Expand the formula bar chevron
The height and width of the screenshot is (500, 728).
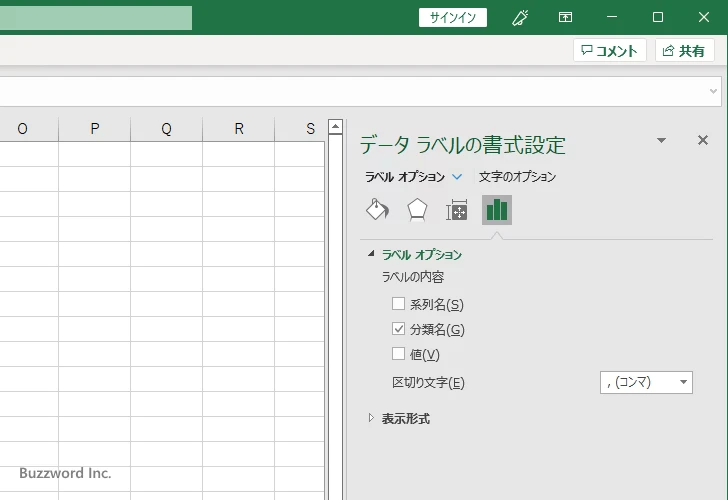click(714, 91)
